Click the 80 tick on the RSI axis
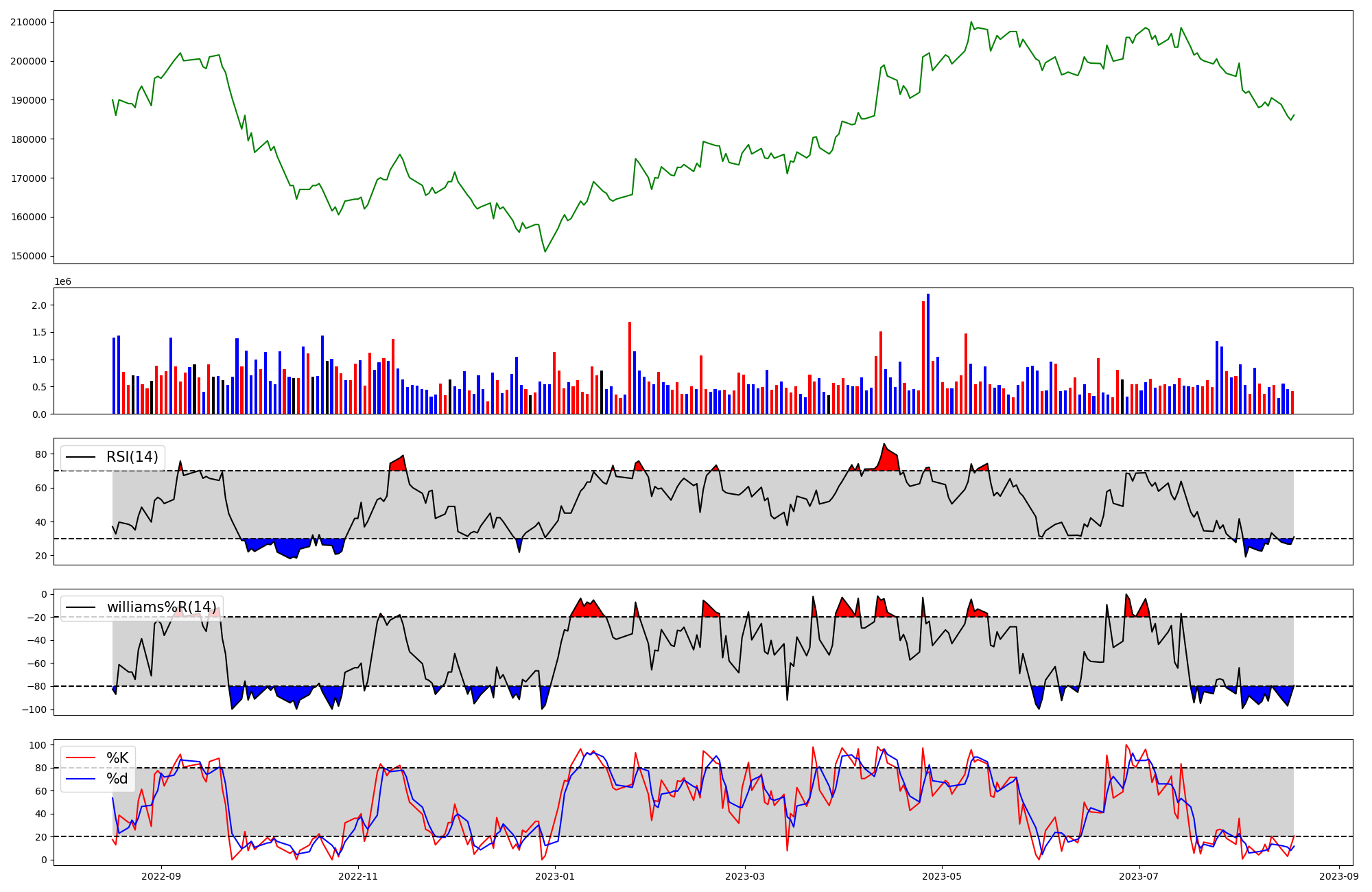This screenshot has height=892, width=1372. click(40, 454)
